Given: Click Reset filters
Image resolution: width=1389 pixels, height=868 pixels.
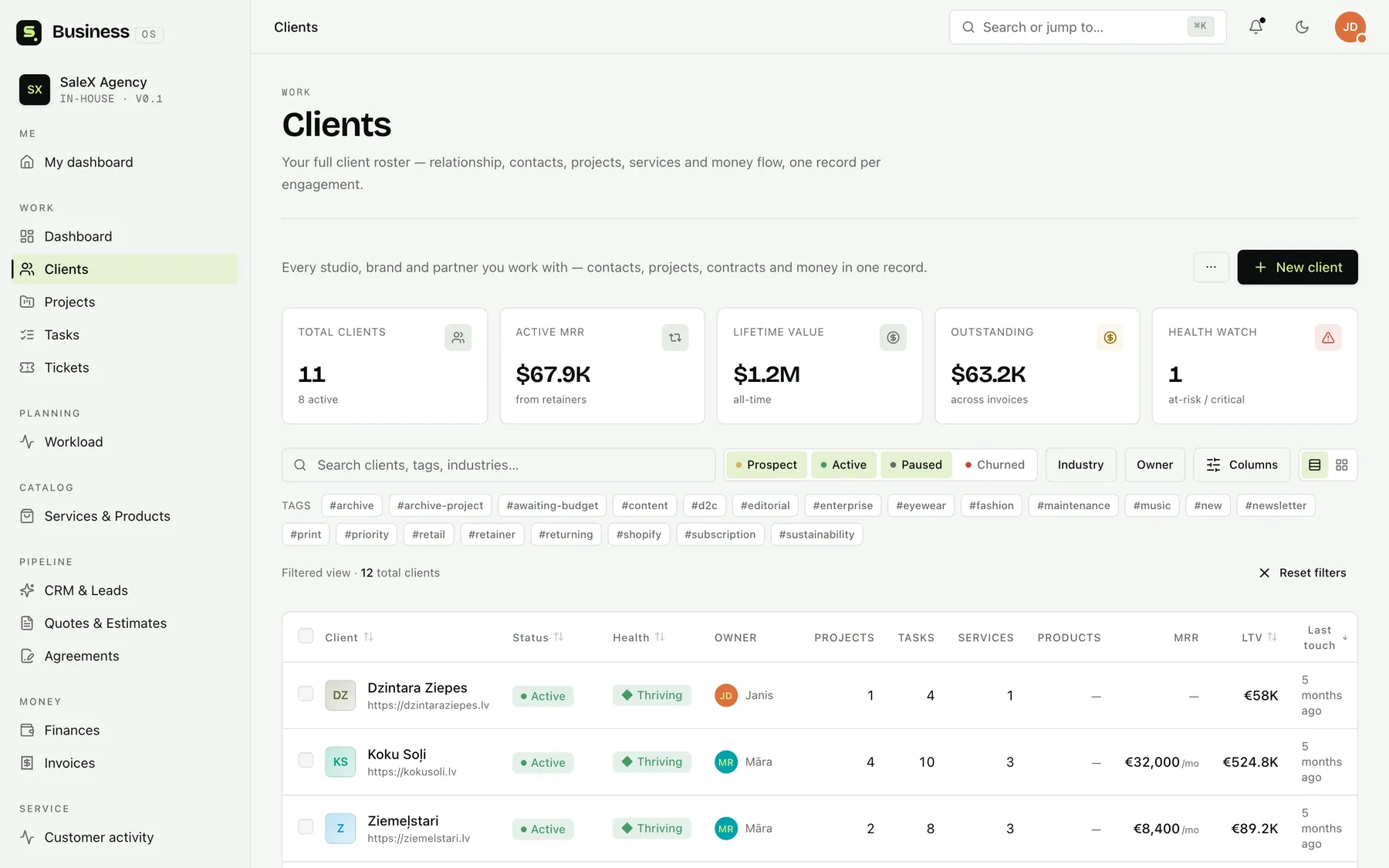Looking at the screenshot, I should coord(1303,572).
